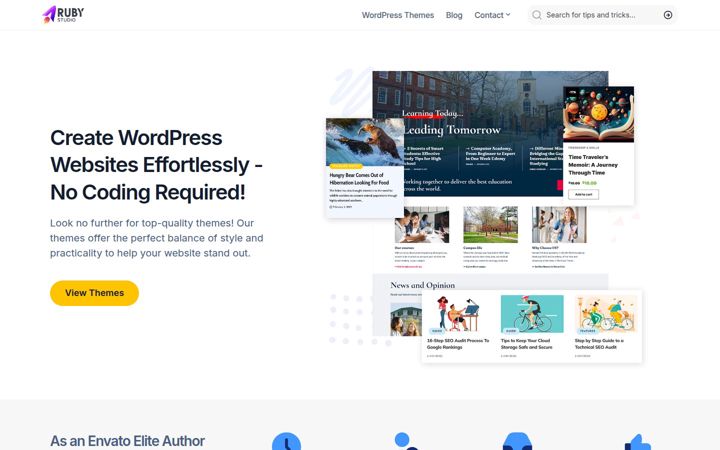Click the News and Opinion heading
The image size is (720, 450).
(x=422, y=285)
